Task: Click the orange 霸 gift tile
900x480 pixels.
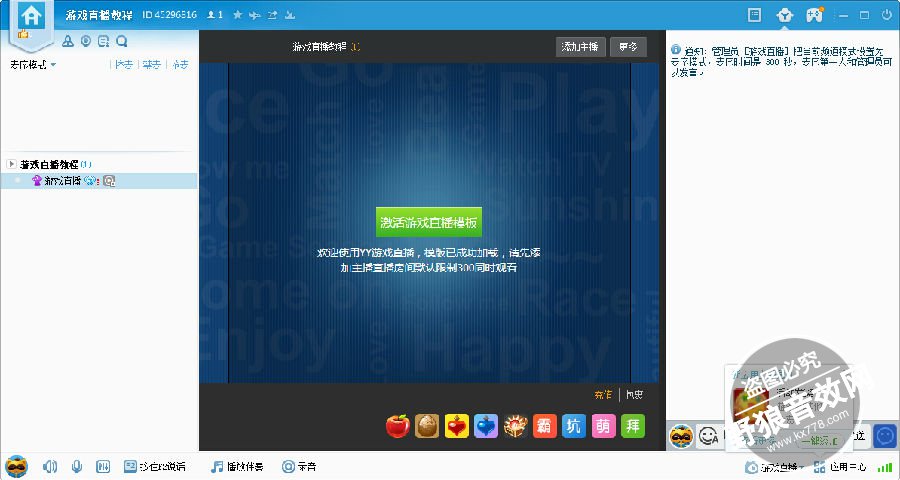Action: tap(545, 426)
